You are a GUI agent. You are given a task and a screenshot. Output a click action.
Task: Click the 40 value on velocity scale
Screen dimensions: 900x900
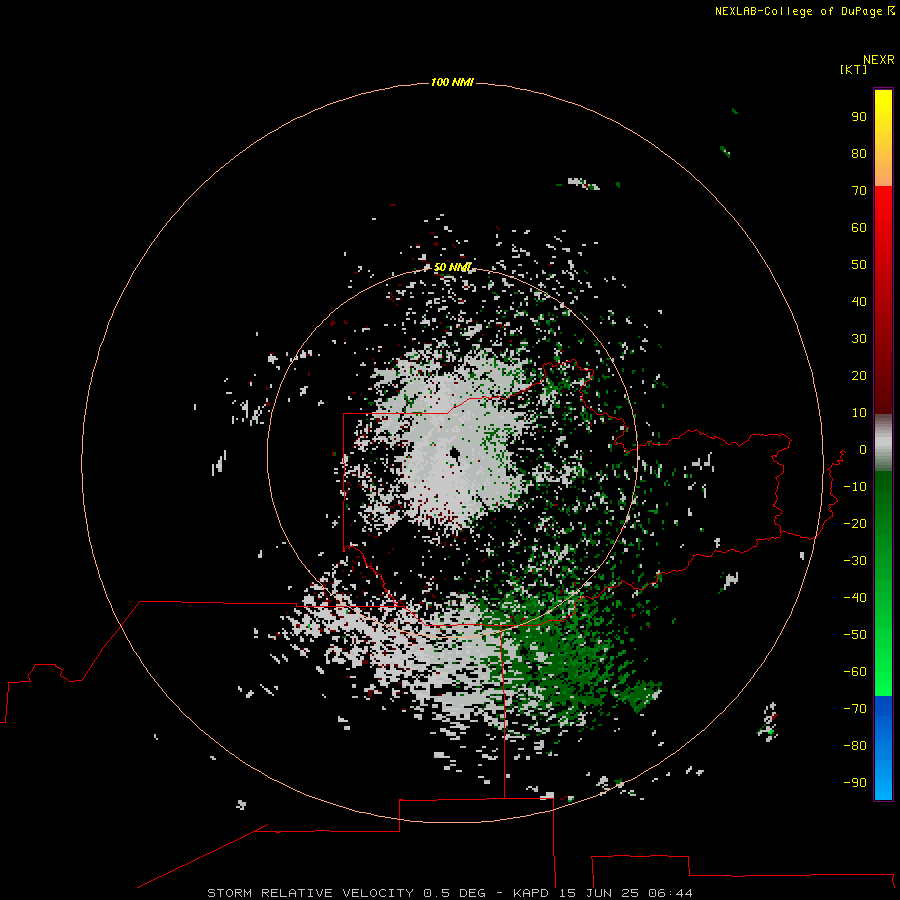click(859, 301)
